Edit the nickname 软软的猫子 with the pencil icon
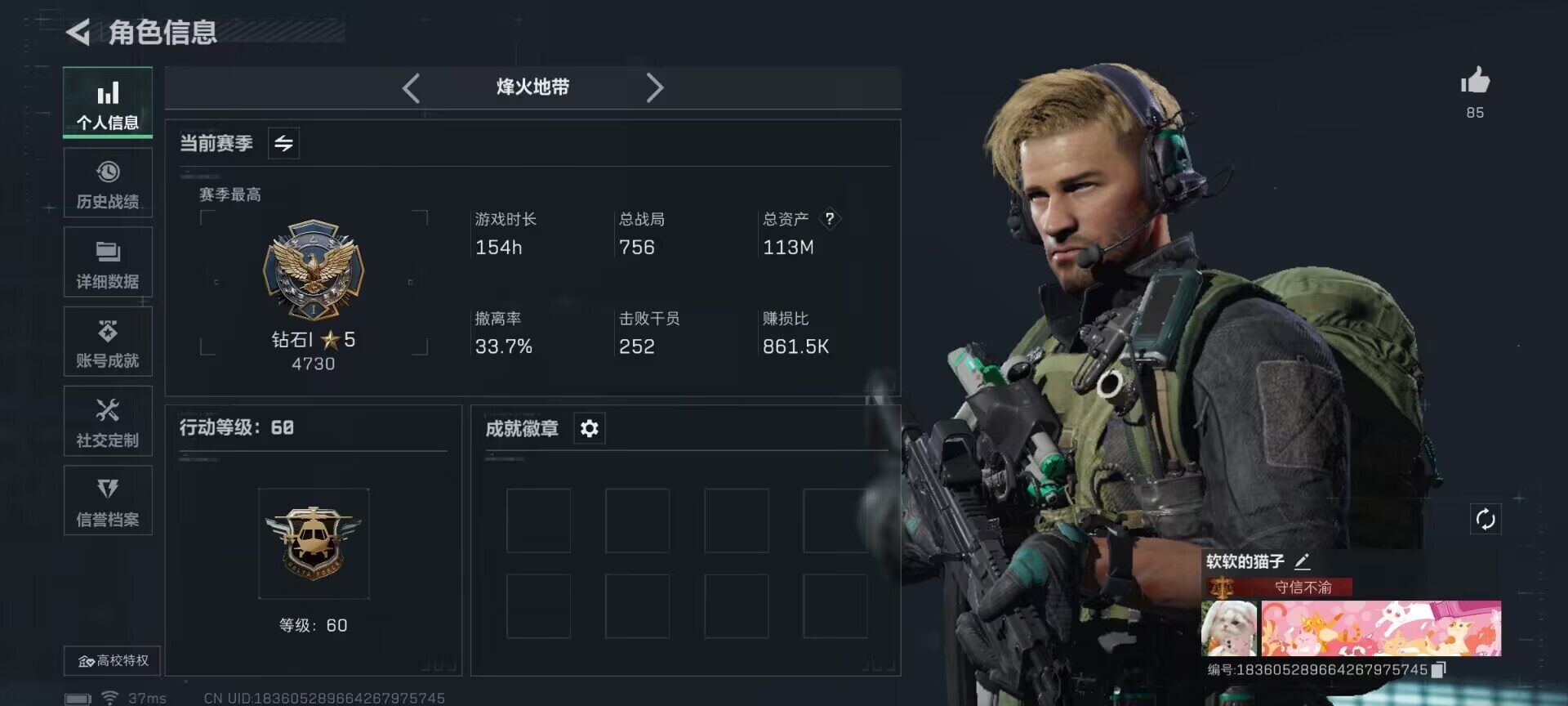1568x706 pixels. click(x=1303, y=561)
